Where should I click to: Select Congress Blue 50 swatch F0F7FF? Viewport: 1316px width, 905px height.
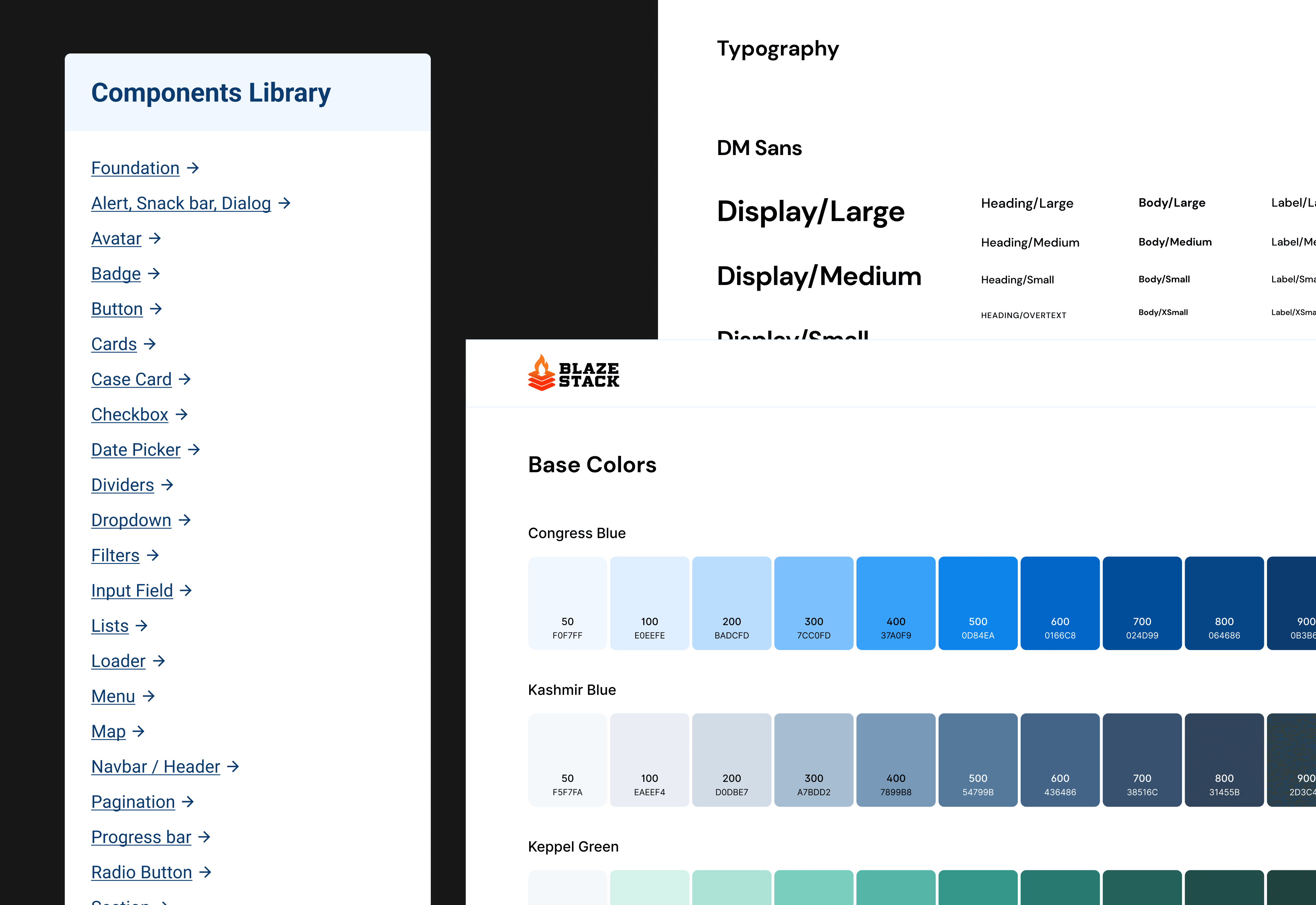(x=567, y=603)
